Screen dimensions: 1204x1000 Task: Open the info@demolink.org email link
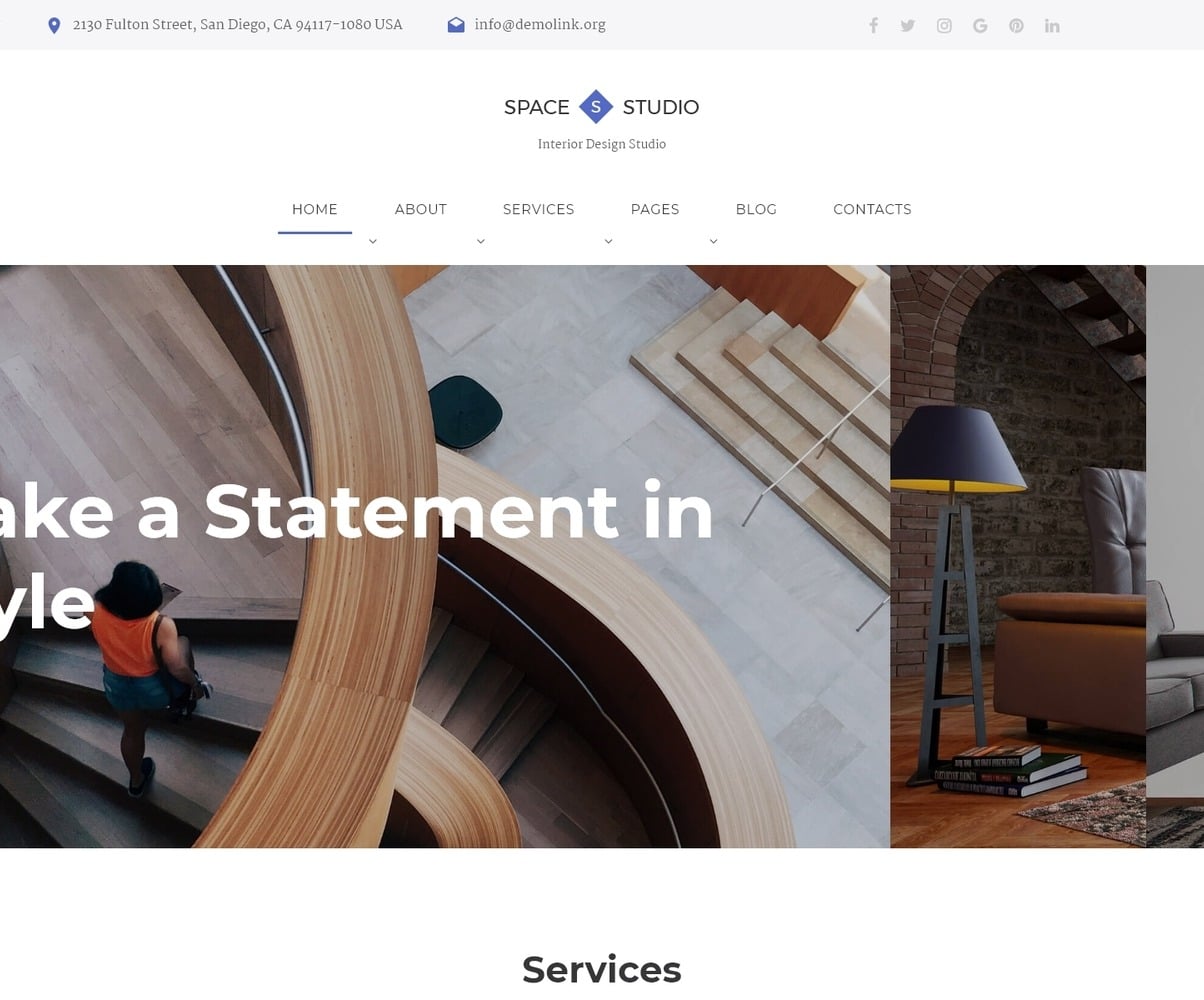point(540,25)
